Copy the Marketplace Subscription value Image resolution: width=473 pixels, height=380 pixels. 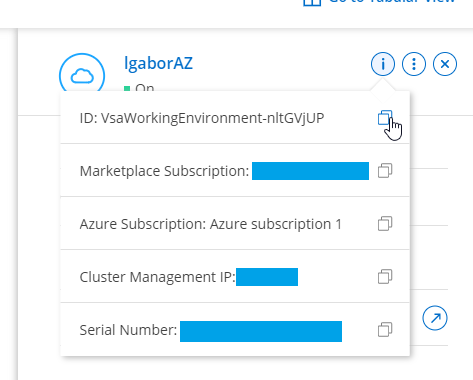[385, 171]
